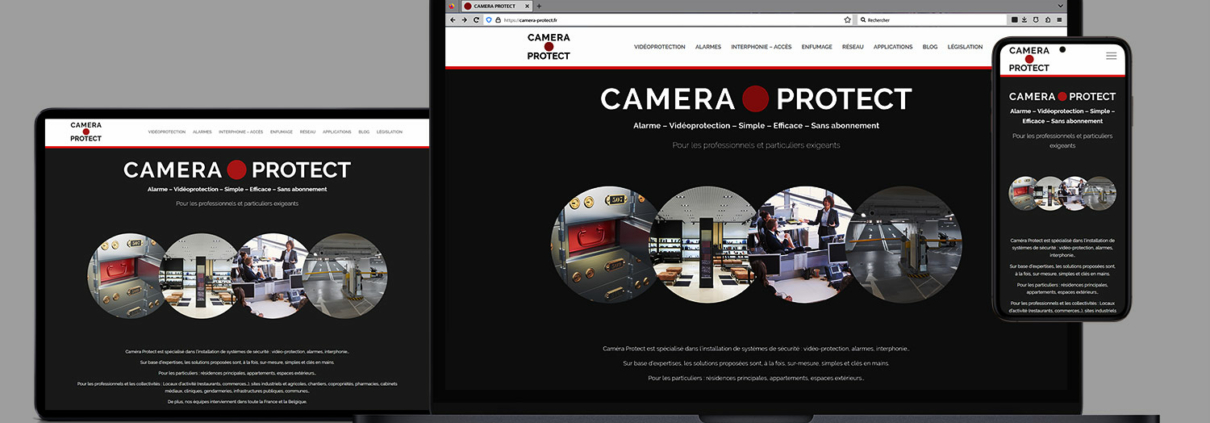Click the office meeting circular image on laptop
The width and height of the screenshot is (1210, 423).
pos(805,245)
